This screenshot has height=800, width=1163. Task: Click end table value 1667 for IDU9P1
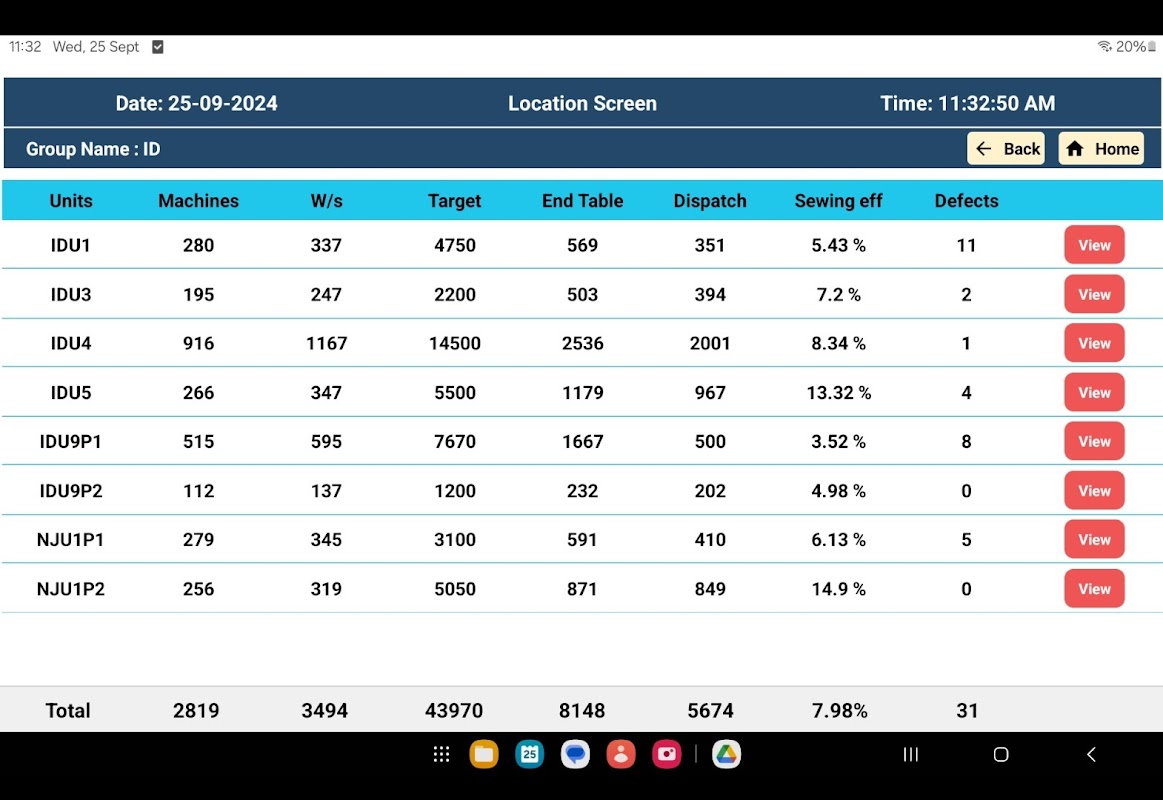pos(582,441)
